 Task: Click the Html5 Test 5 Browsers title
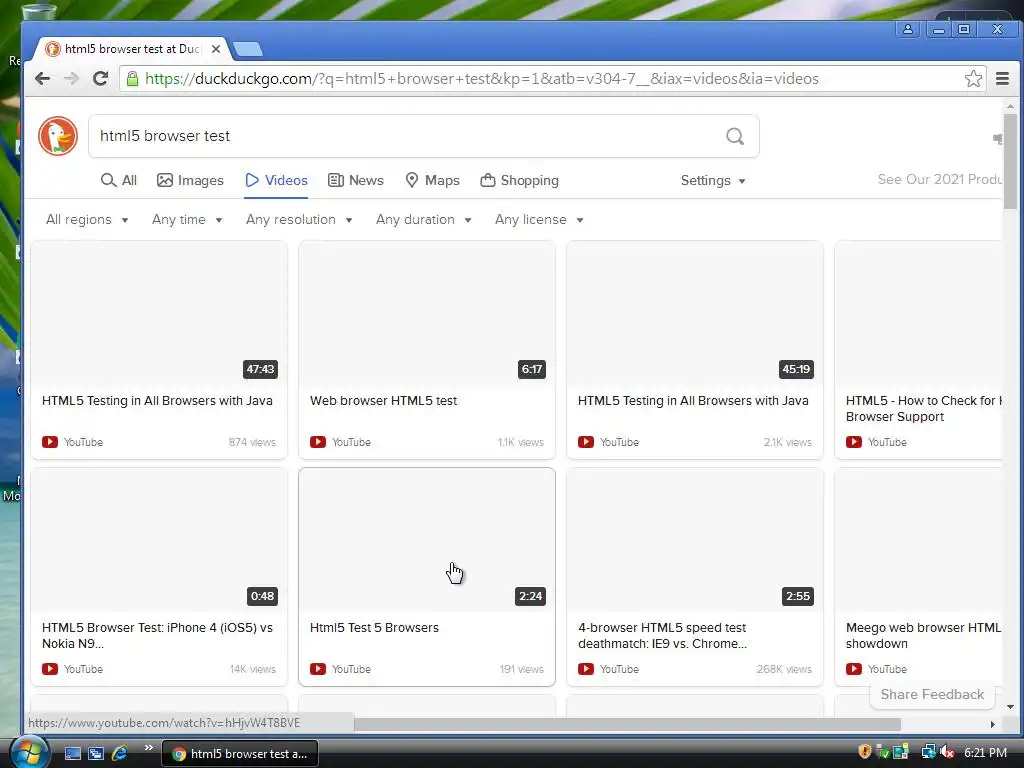coord(374,628)
